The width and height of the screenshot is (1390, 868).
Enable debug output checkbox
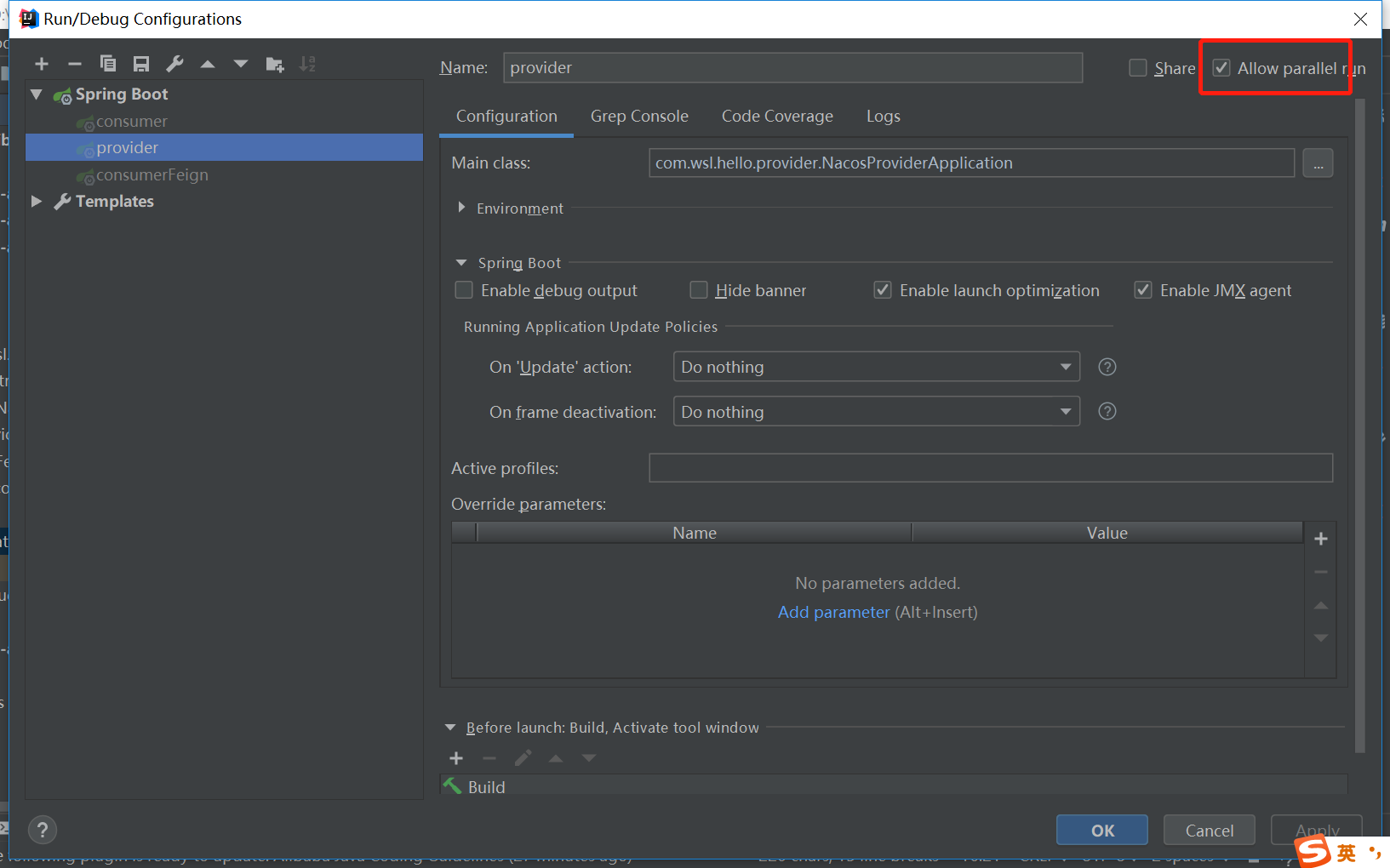click(x=464, y=290)
